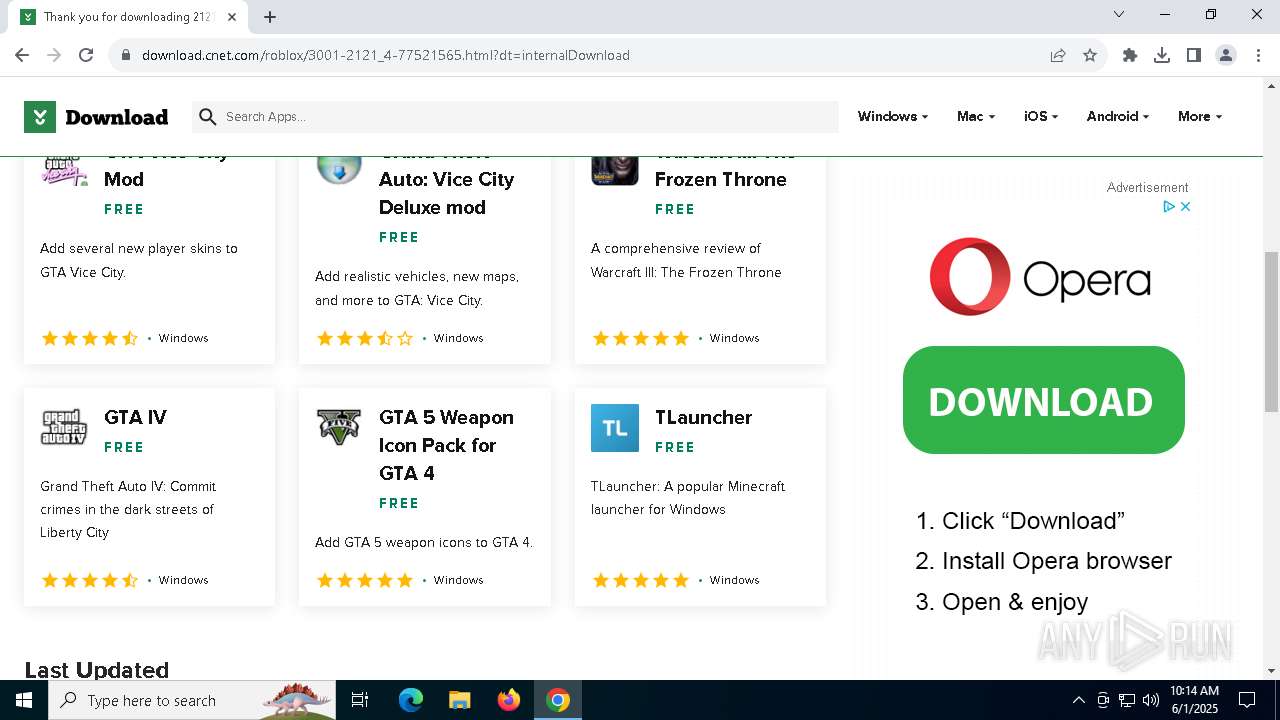
Task: Open AdChoices triangle icon
Action: point(1169,206)
